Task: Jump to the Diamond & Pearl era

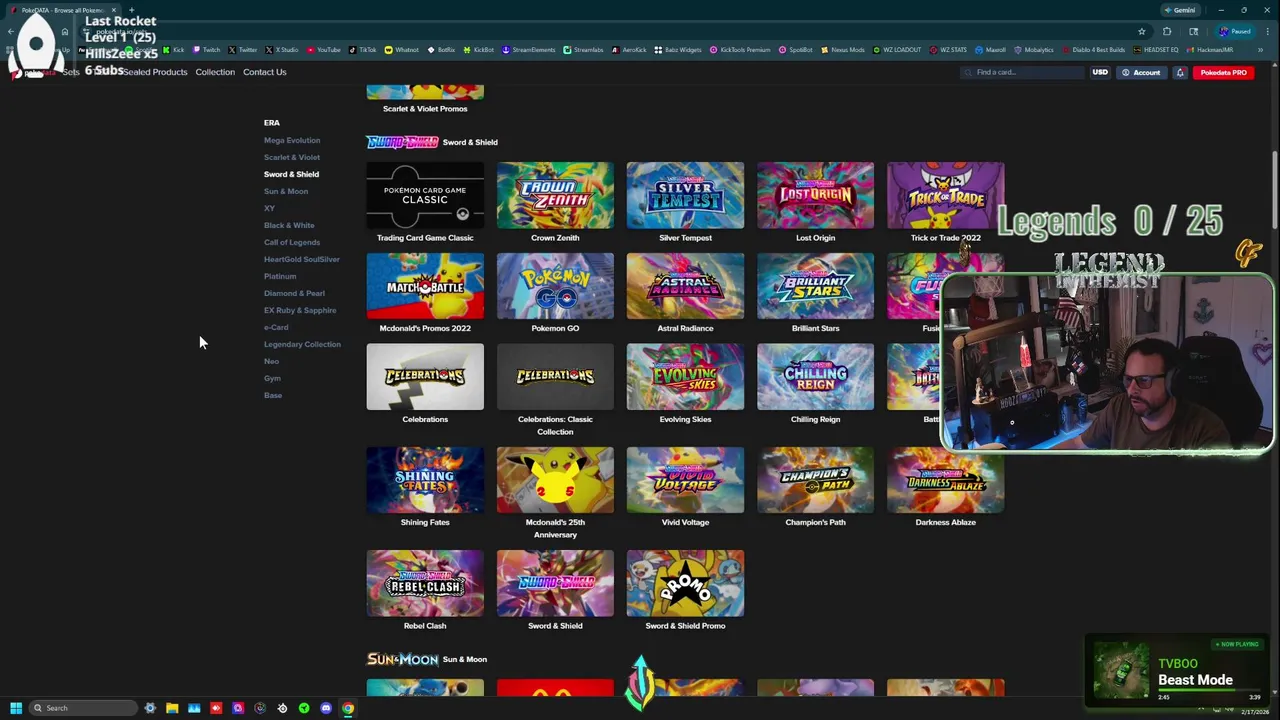Action: coord(294,293)
